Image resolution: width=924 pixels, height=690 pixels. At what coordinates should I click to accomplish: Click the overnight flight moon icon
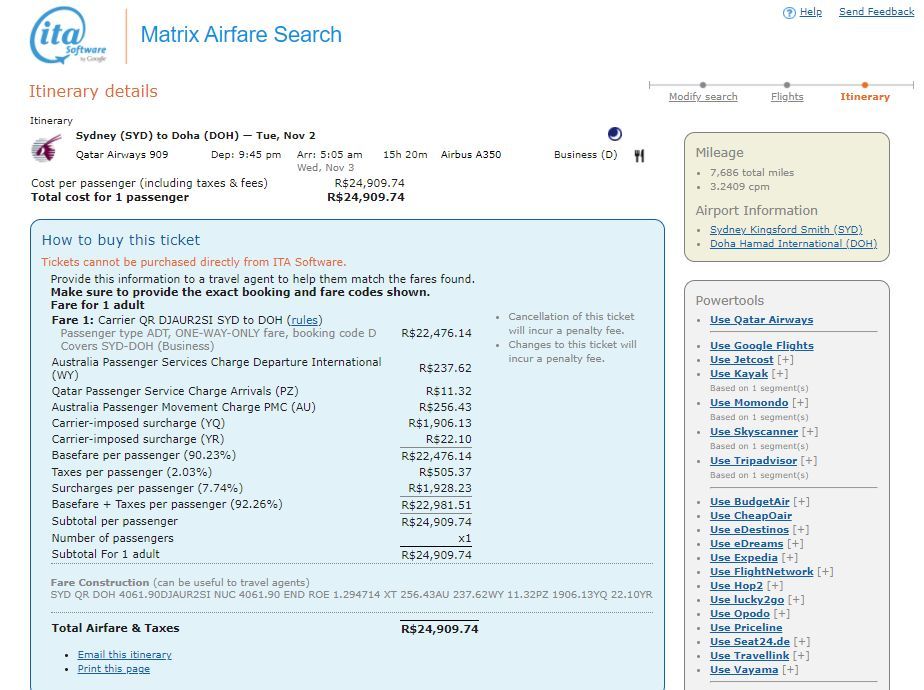[615, 134]
